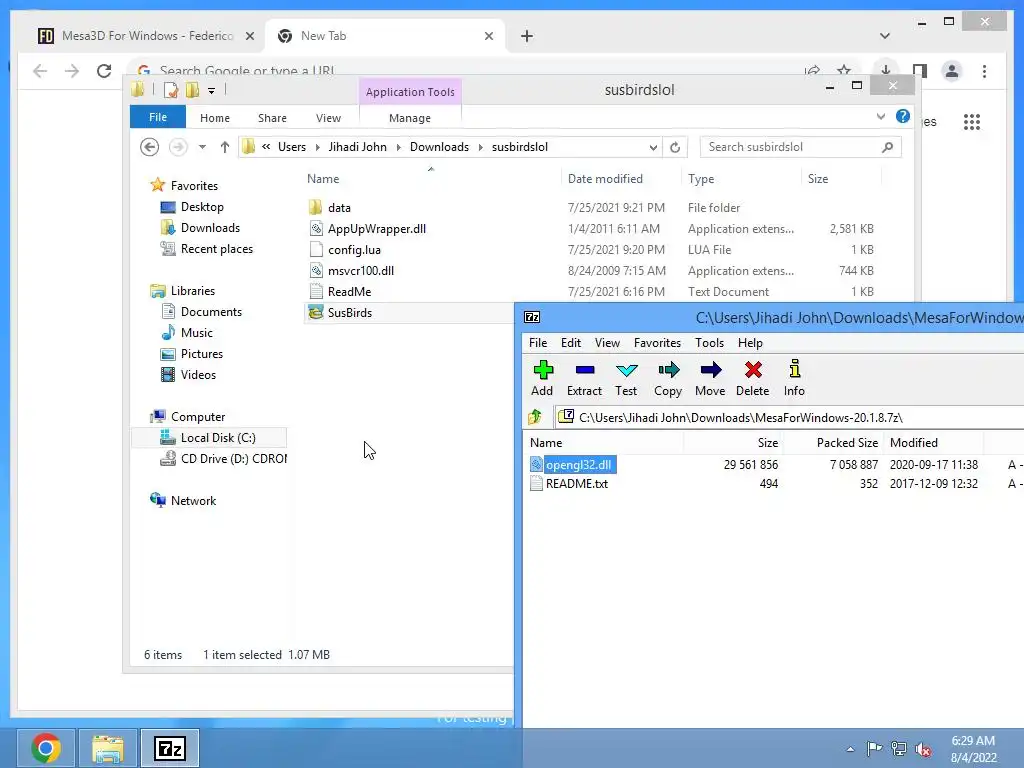Viewport: 1024px width, 768px height.
Task: Expand the address bar history dropdown
Action: coord(653,148)
